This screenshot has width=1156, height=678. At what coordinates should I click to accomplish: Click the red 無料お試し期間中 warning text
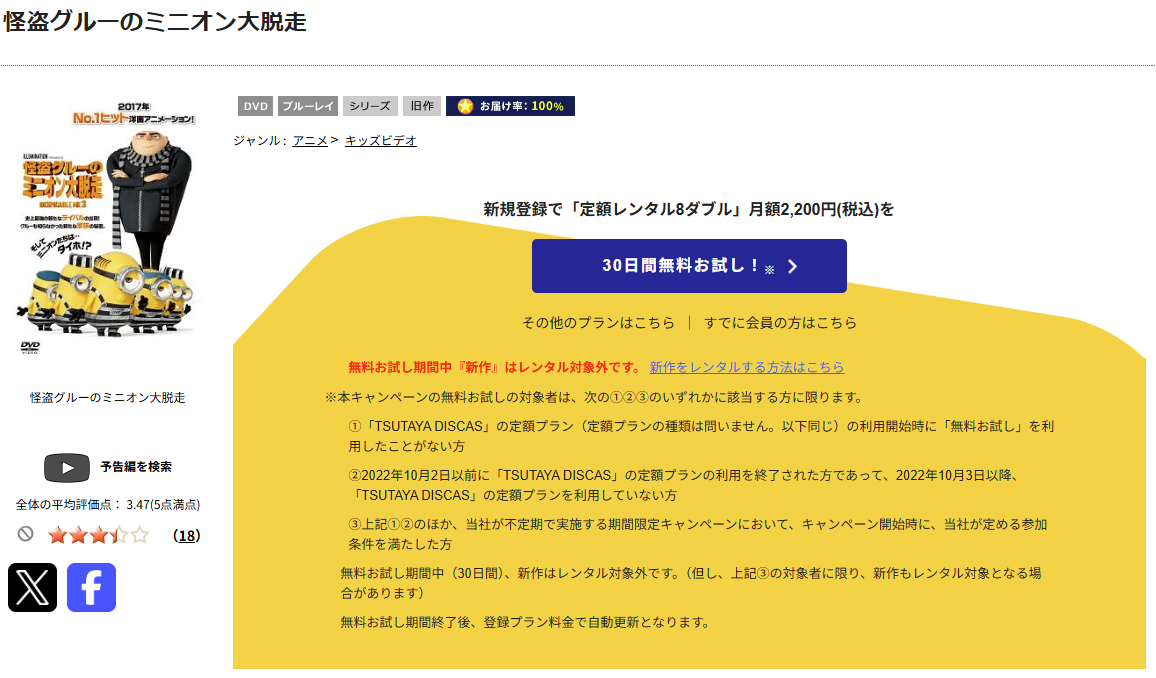[495, 367]
